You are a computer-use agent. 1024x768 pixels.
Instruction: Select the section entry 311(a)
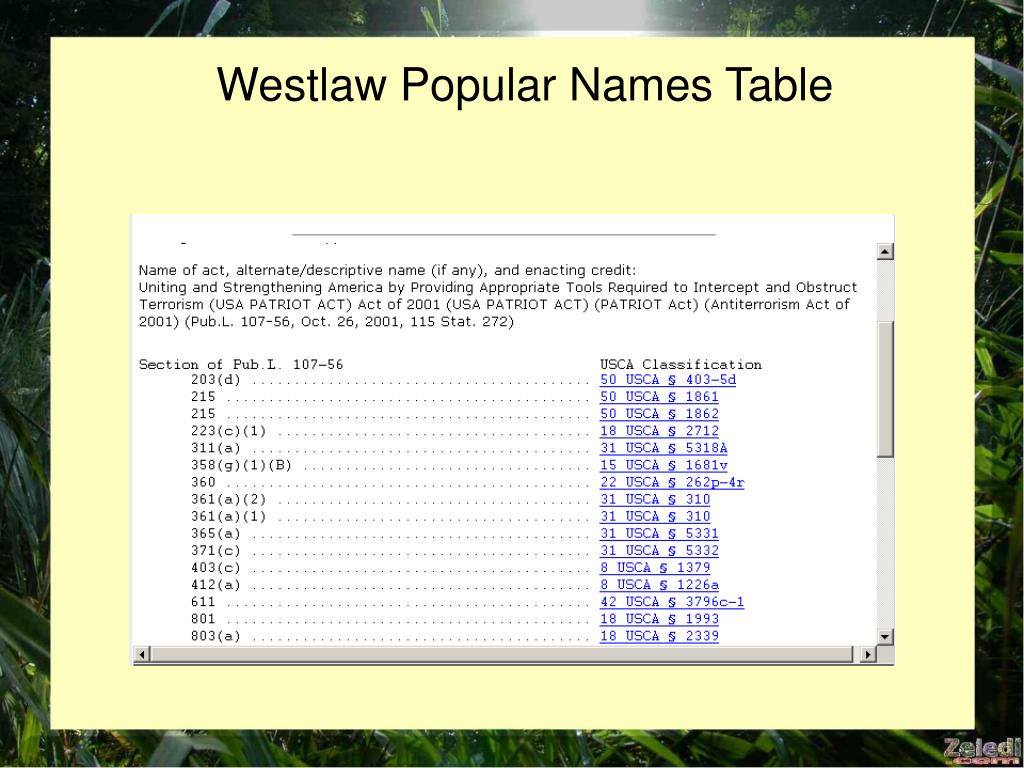point(216,448)
